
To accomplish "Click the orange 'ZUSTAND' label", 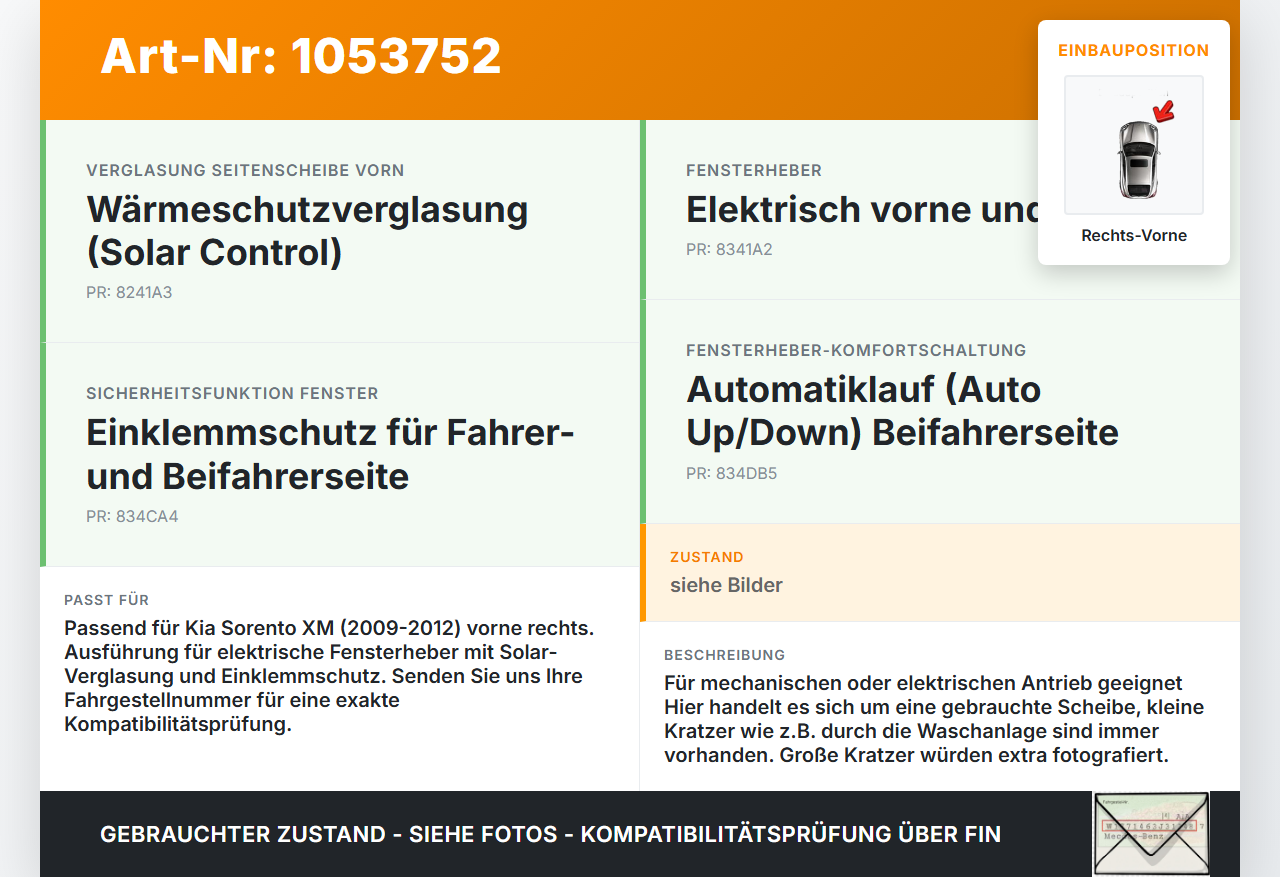I will point(707,557).
